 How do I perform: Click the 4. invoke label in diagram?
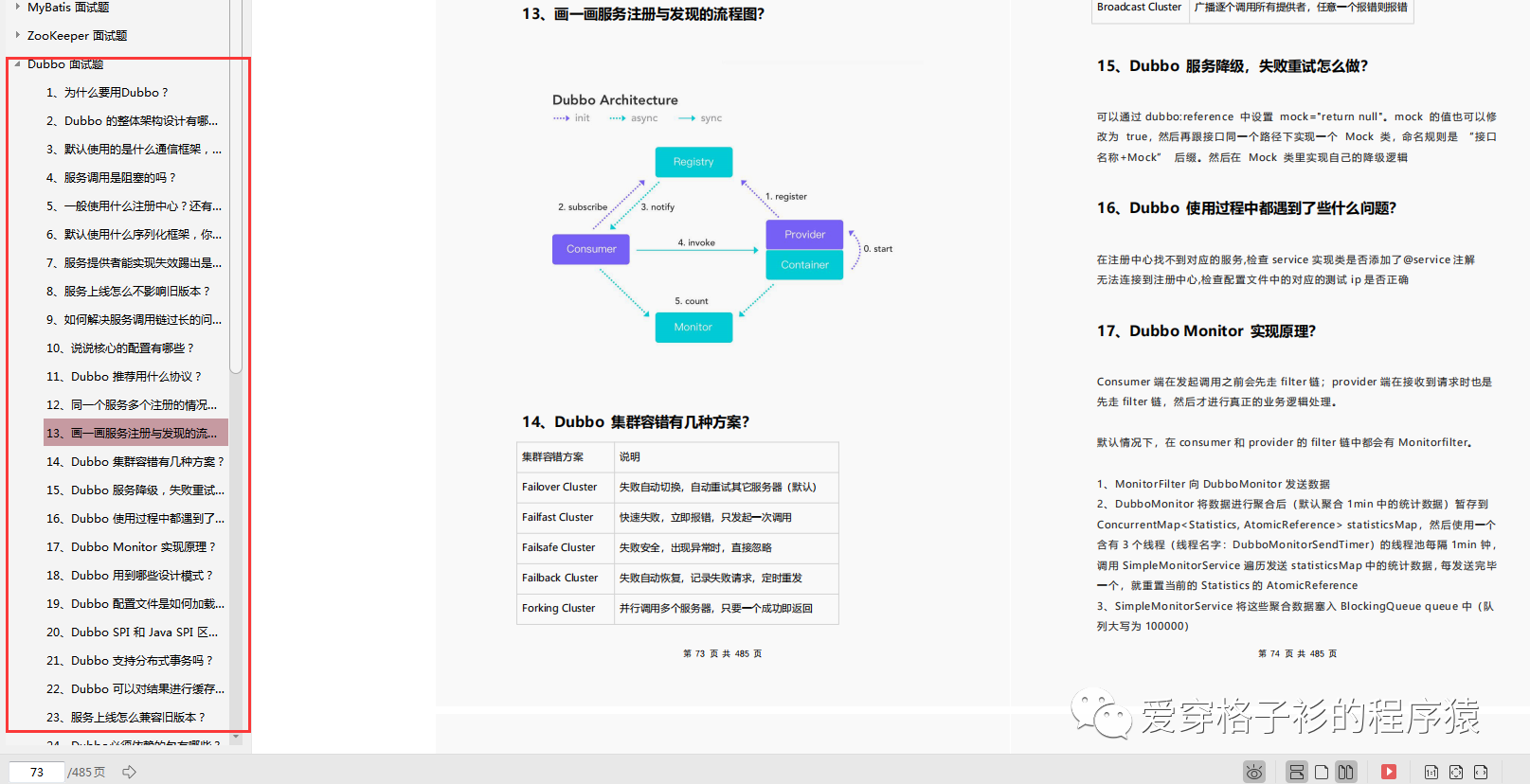click(x=696, y=242)
